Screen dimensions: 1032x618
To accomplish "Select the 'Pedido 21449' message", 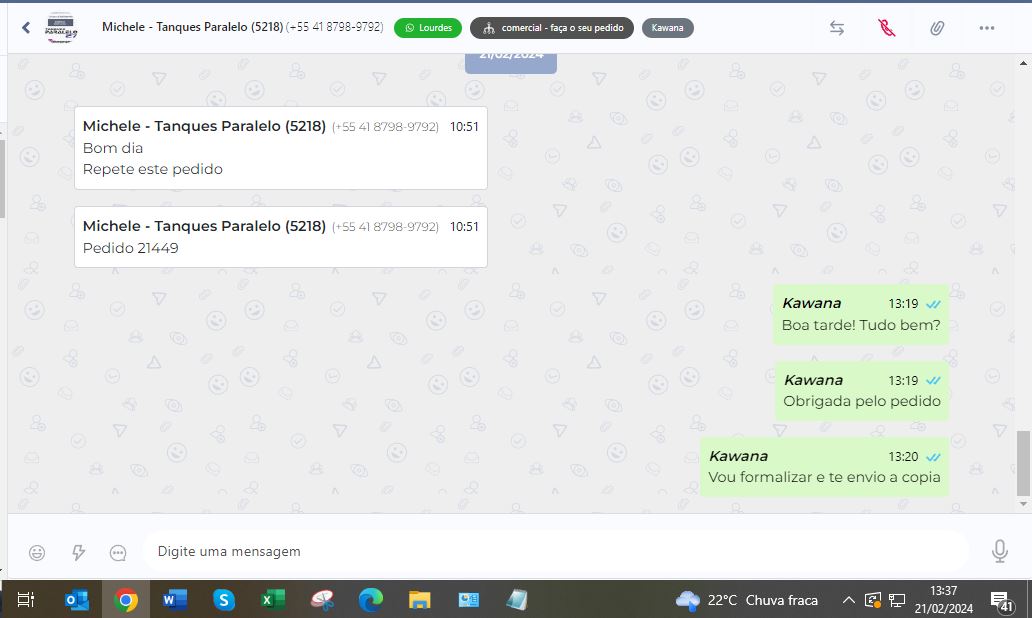I will [131, 248].
